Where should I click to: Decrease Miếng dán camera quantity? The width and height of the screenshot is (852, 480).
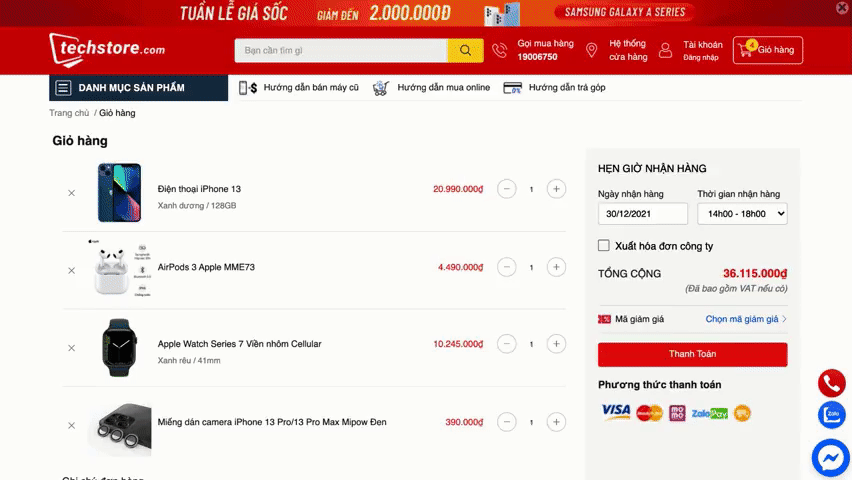pyautogui.click(x=506, y=422)
